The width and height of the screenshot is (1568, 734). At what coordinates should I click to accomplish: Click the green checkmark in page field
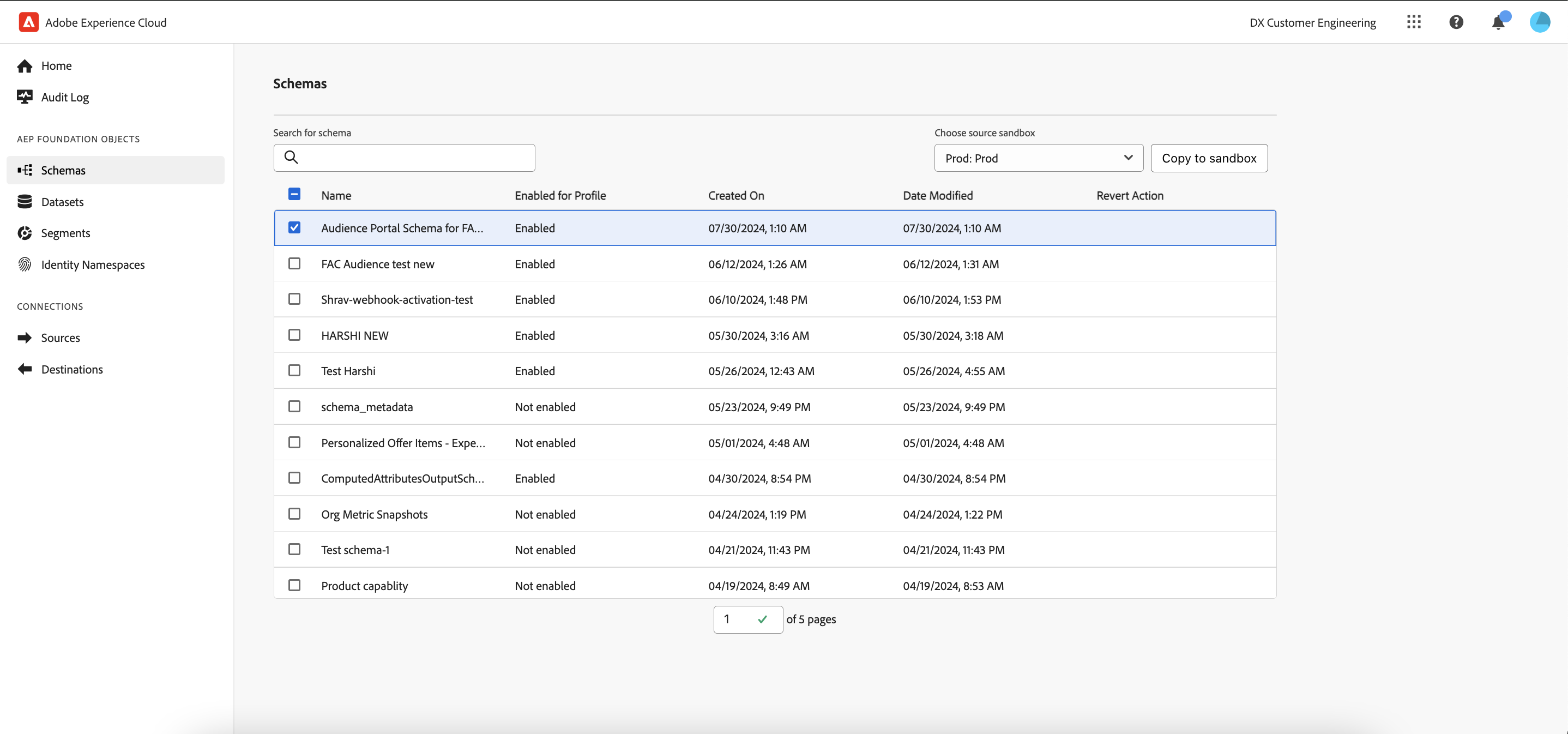click(x=762, y=619)
